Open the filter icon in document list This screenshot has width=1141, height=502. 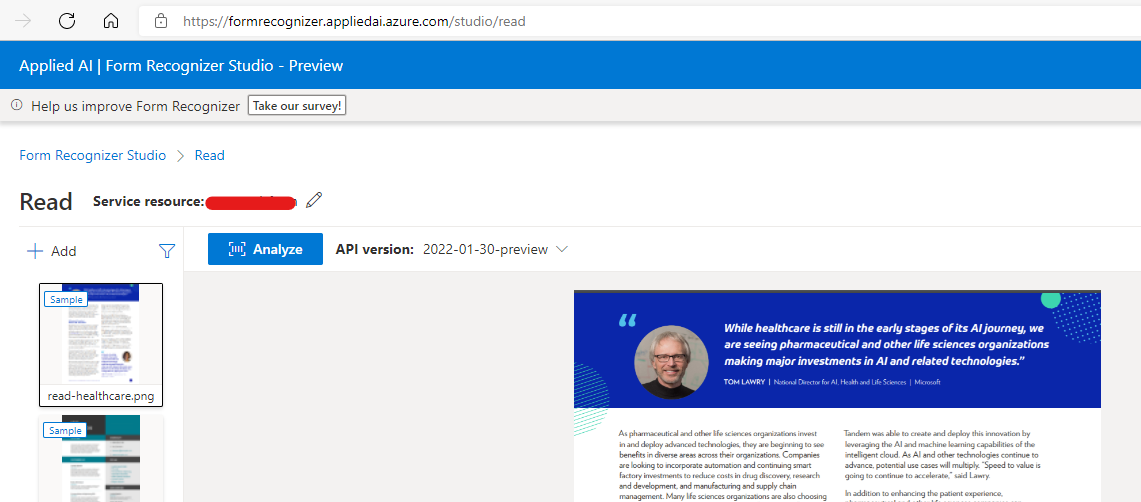tap(167, 251)
